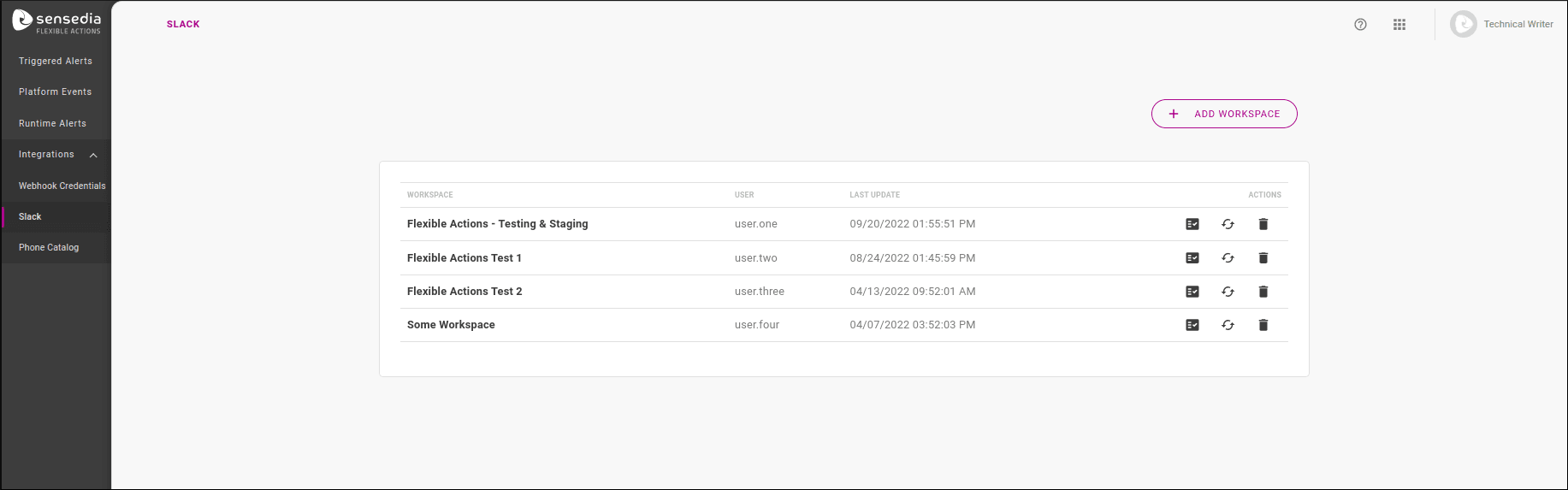
Task: Click the Add Workspace button
Action: 1224,114
